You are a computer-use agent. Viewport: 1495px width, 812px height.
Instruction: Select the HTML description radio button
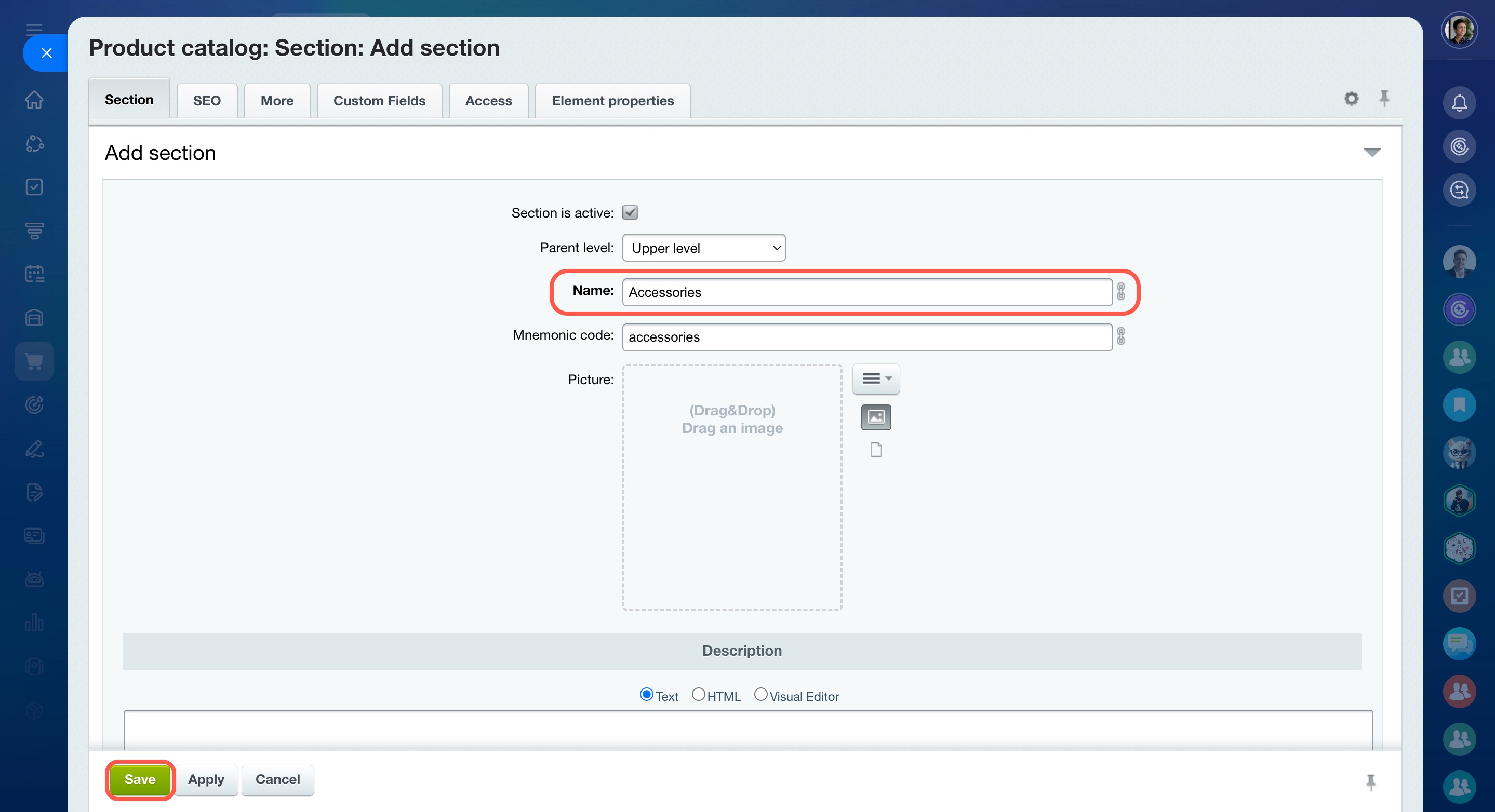(698, 694)
